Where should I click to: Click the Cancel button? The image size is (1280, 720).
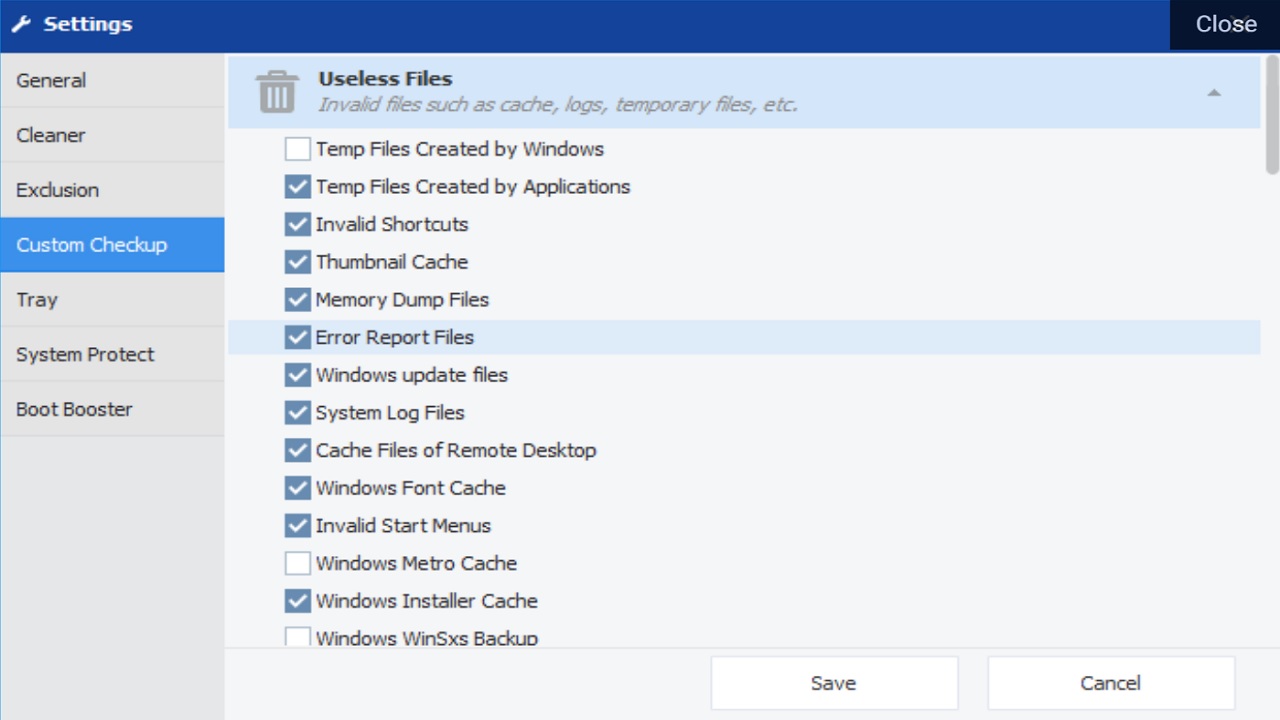click(1110, 683)
